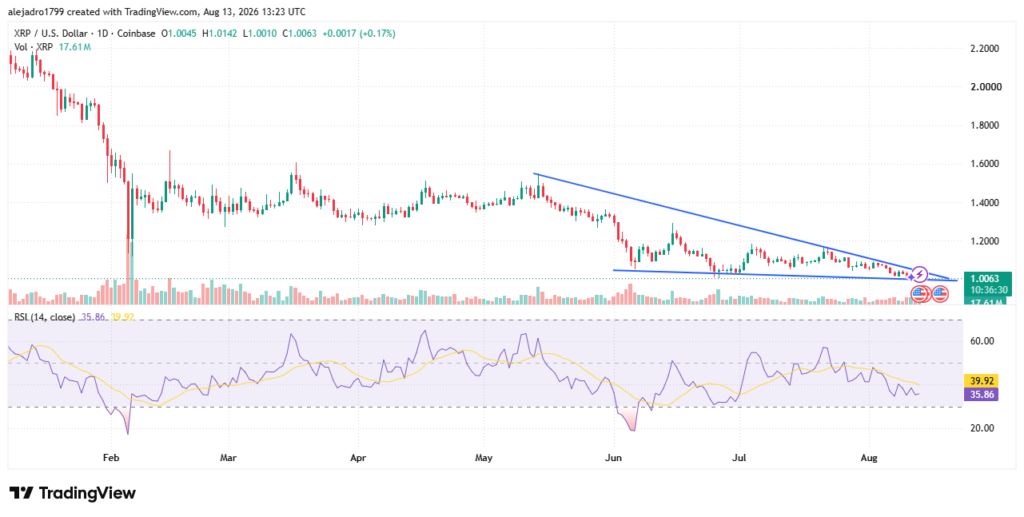Click the 10:36:30 bar countdown timer
The width and height of the screenshot is (1024, 517).
(990, 288)
